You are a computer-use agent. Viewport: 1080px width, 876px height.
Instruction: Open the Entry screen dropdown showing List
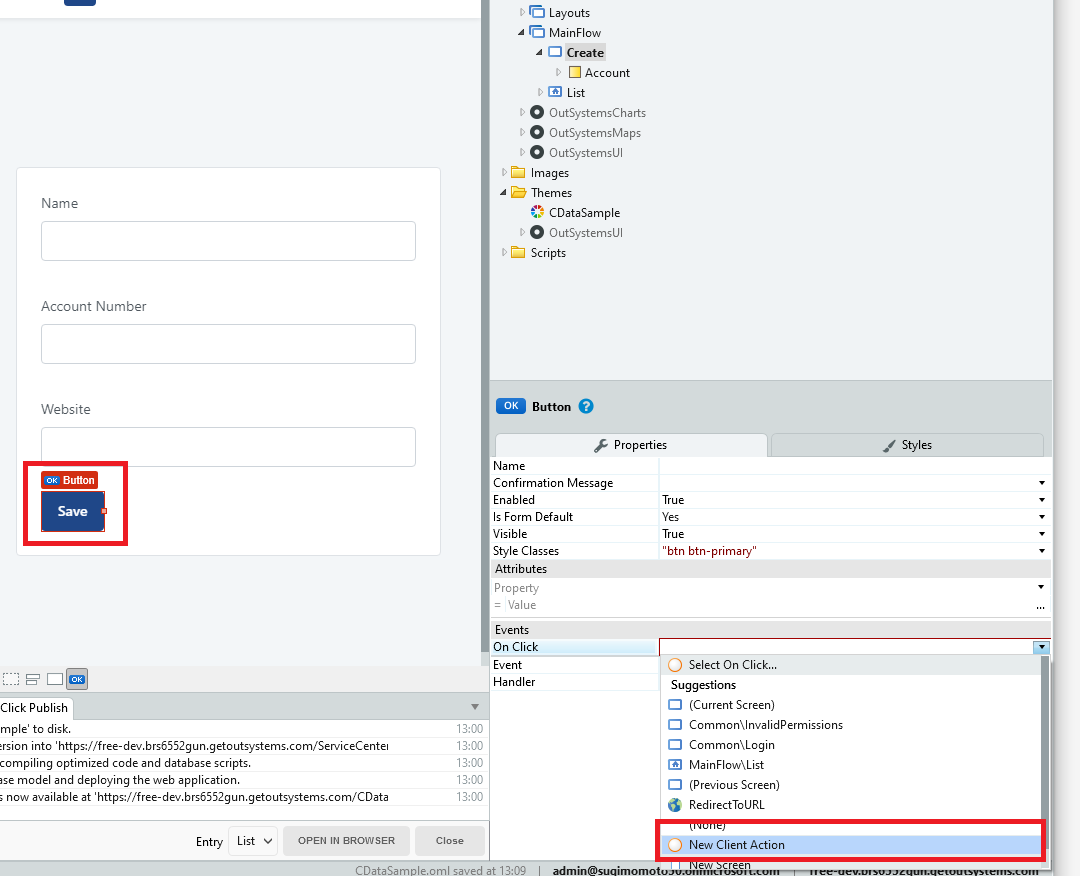click(253, 841)
